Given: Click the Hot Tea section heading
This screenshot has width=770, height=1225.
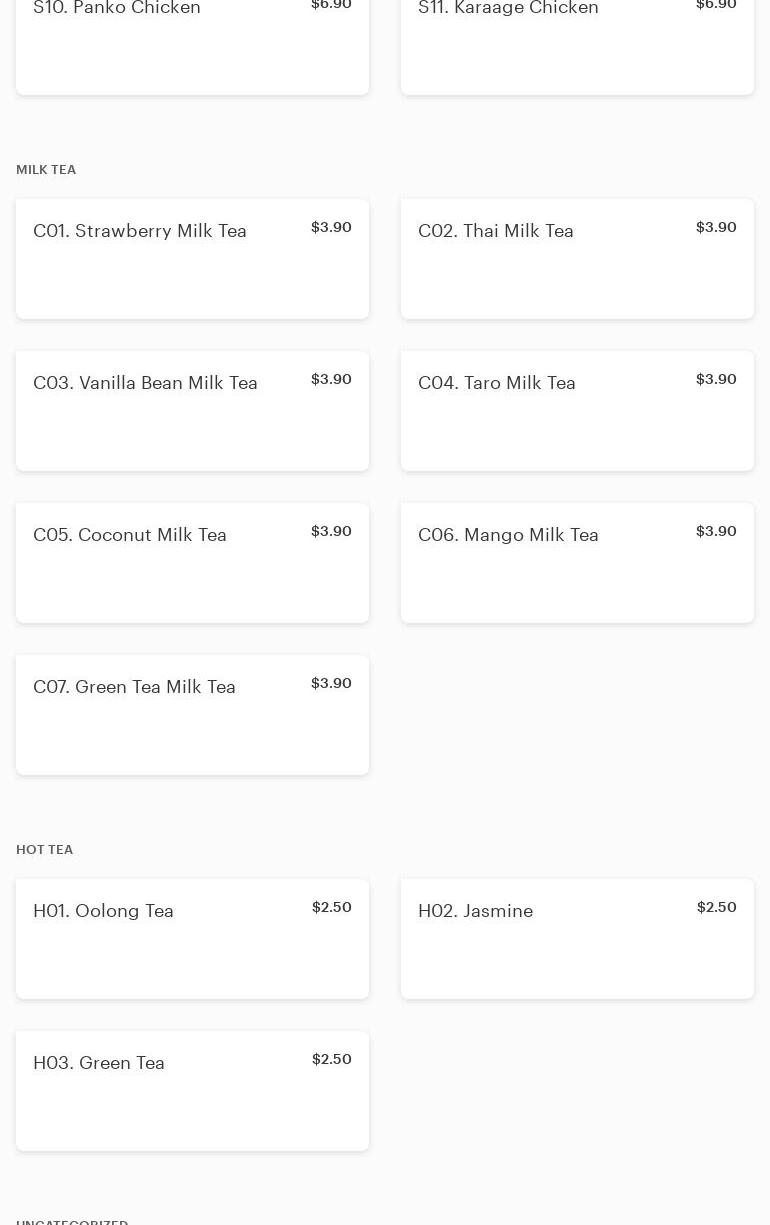Looking at the screenshot, I should point(45,850).
